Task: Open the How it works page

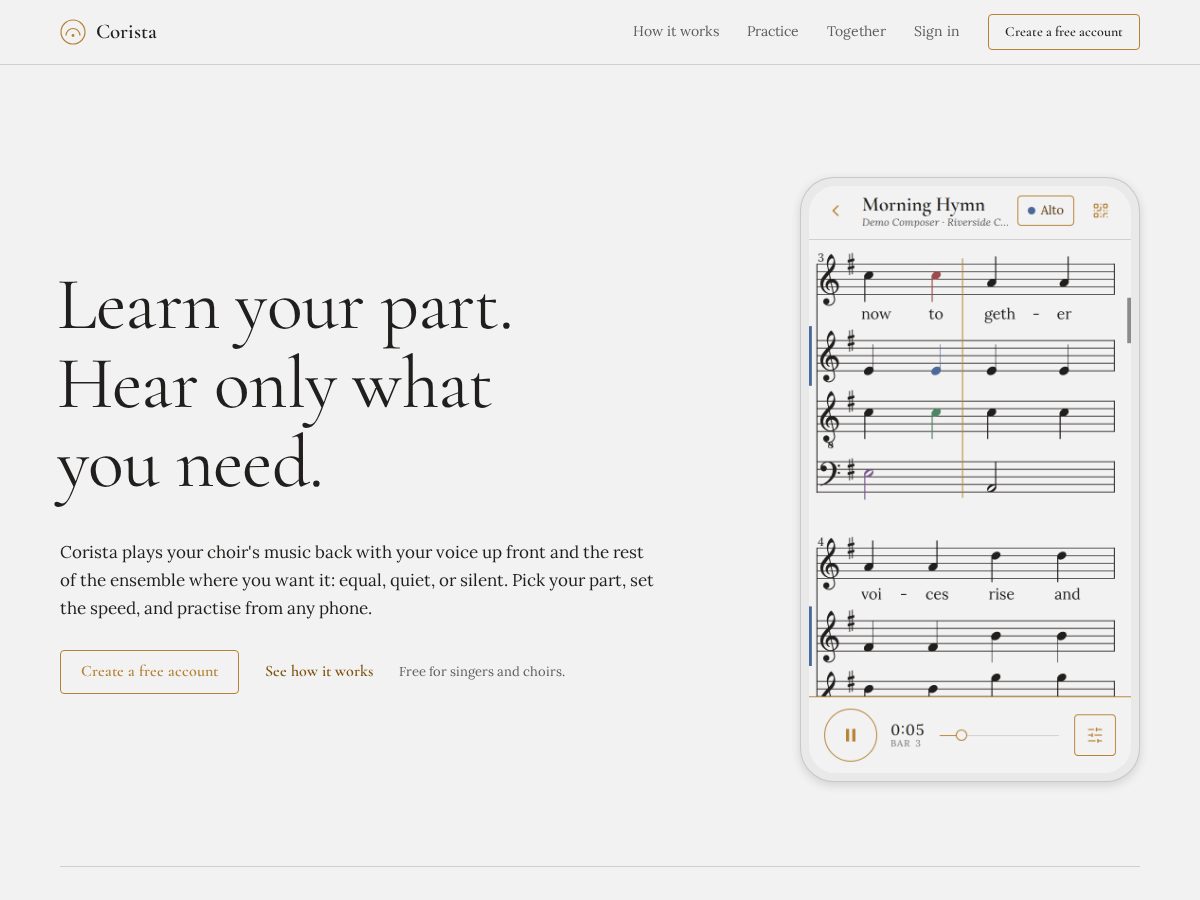Action: 676,31
